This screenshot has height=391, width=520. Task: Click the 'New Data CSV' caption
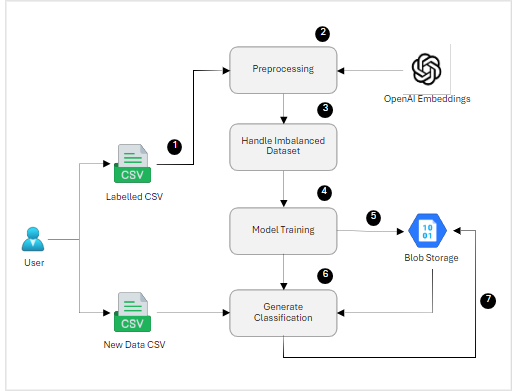[134, 345]
